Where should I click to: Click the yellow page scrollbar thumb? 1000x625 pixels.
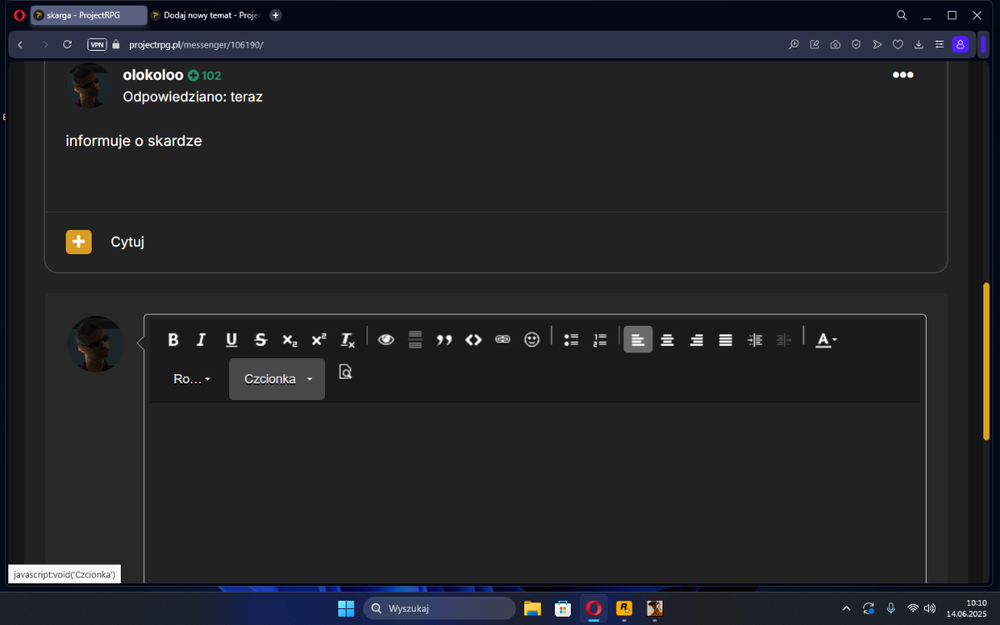986,361
